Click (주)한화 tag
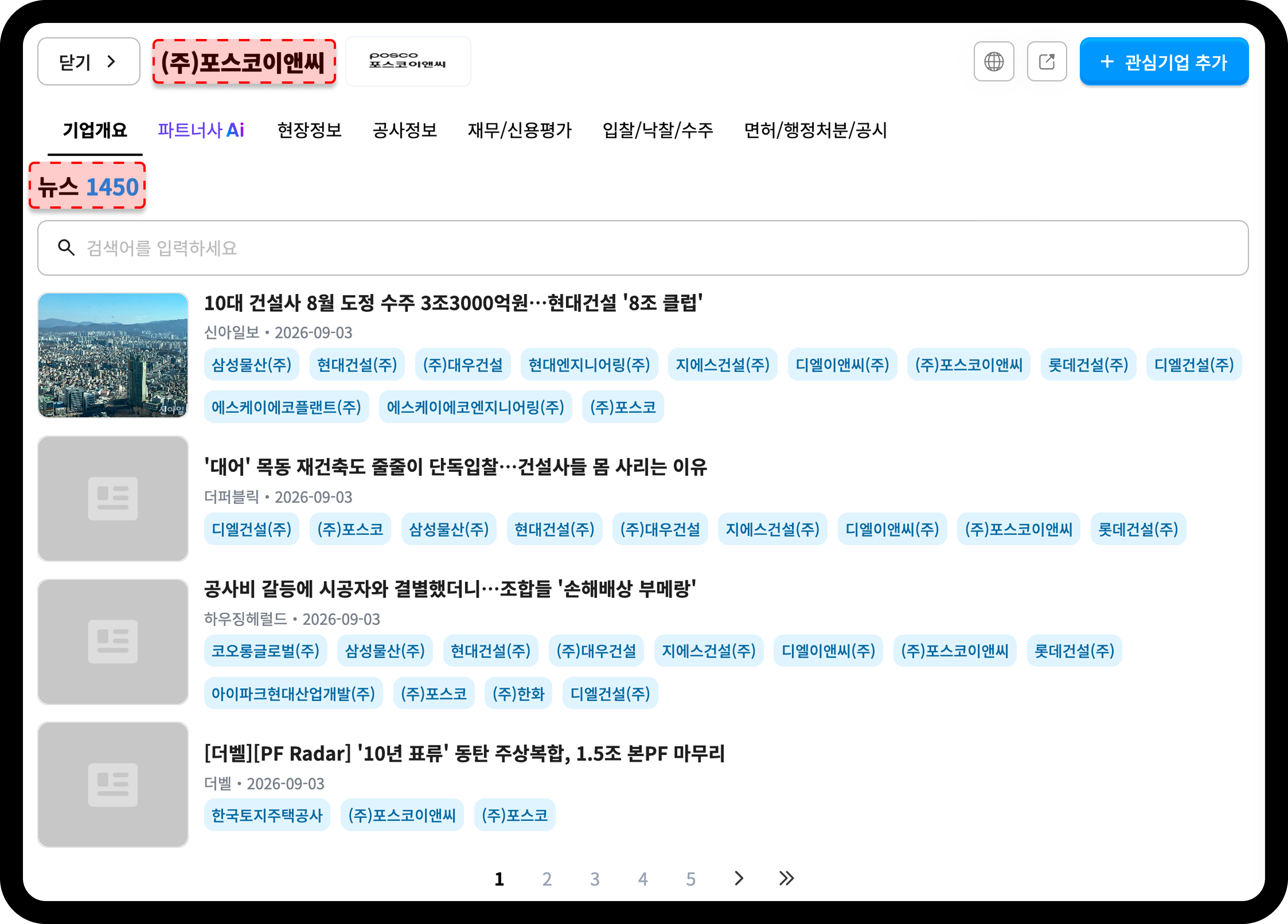The height and width of the screenshot is (924, 1288). [x=518, y=693]
